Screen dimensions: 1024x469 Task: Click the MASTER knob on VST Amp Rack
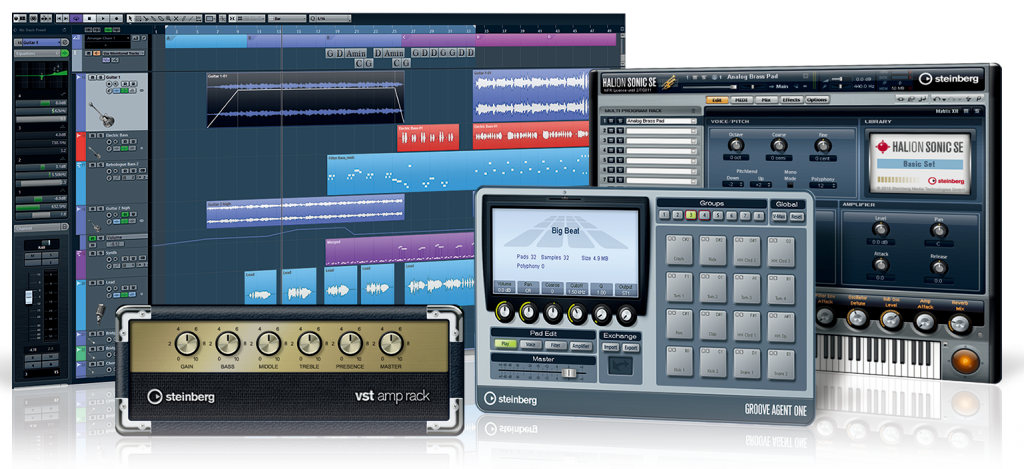(391, 343)
